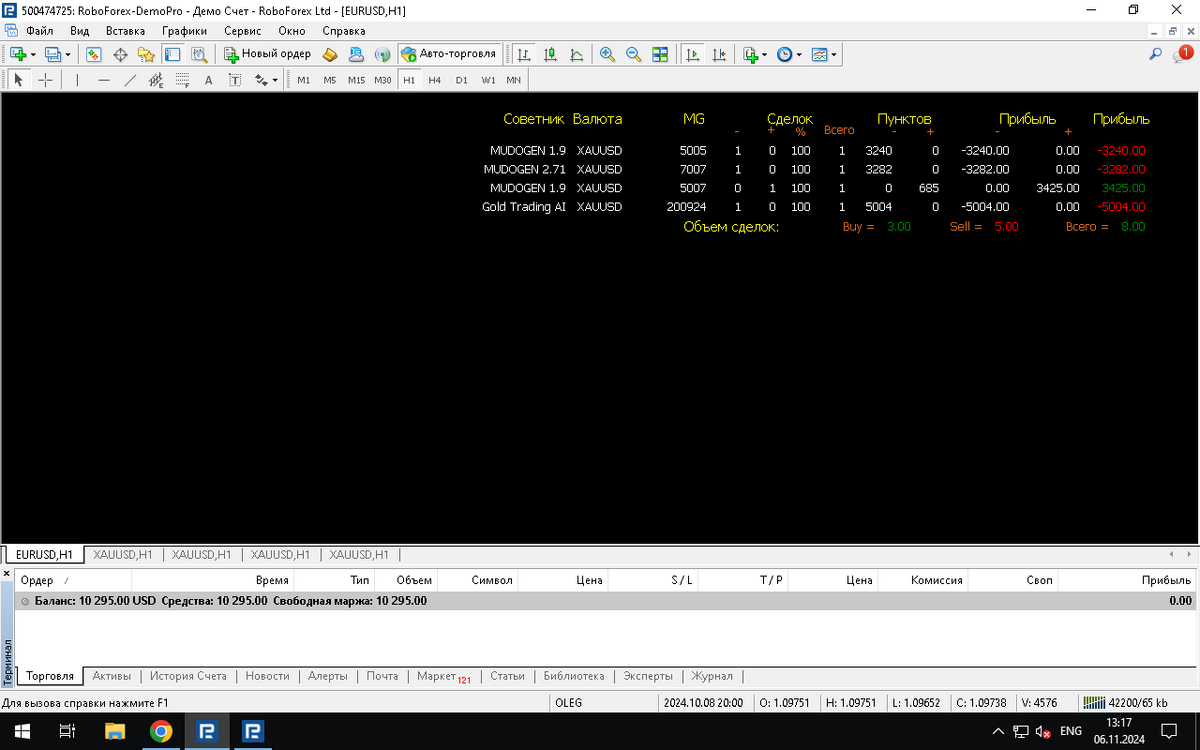Screen dimensions: 1200x750
Task: Switch timeframe to M1
Action: pyautogui.click(x=304, y=80)
